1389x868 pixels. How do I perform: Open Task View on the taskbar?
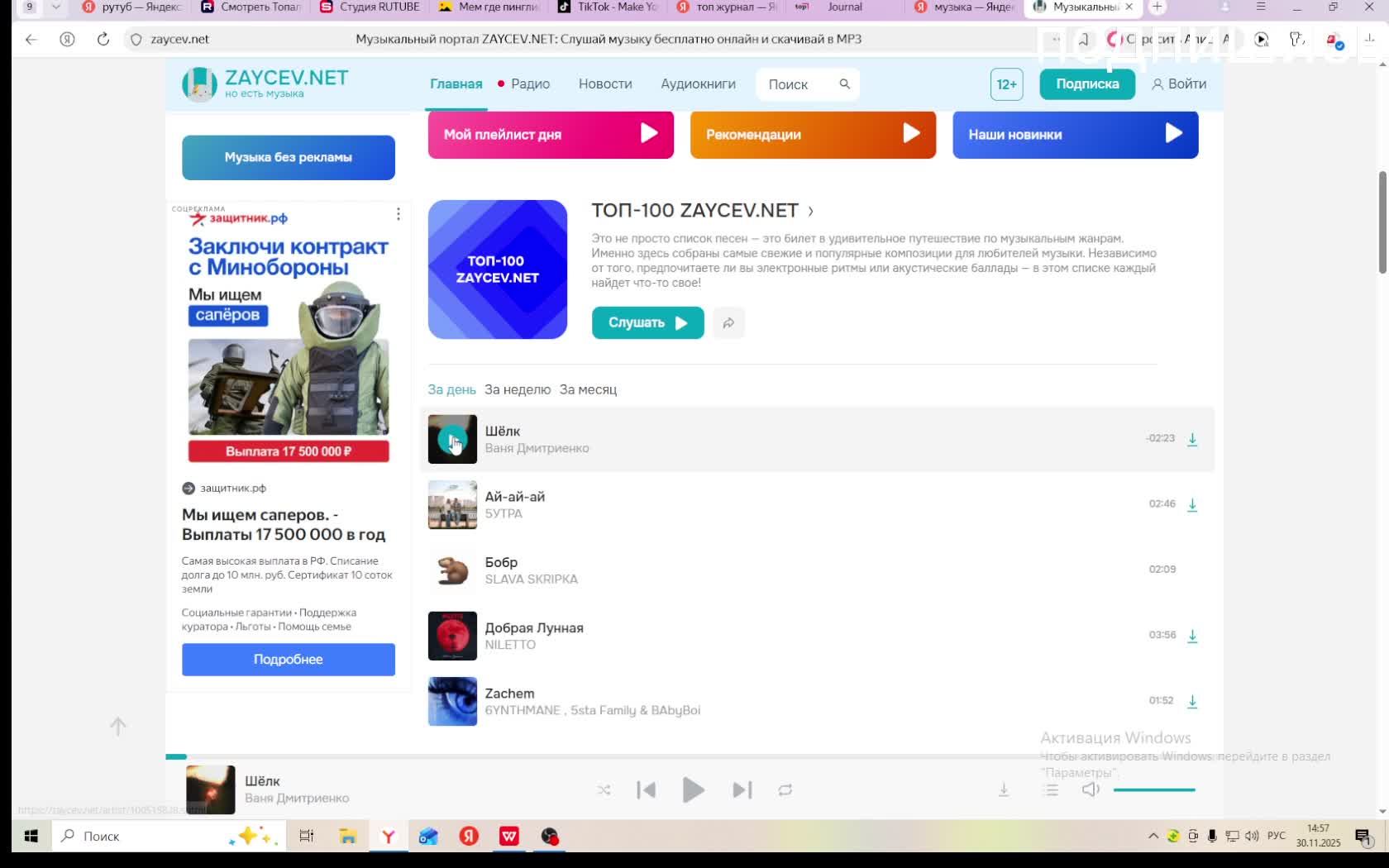point(307,837)
